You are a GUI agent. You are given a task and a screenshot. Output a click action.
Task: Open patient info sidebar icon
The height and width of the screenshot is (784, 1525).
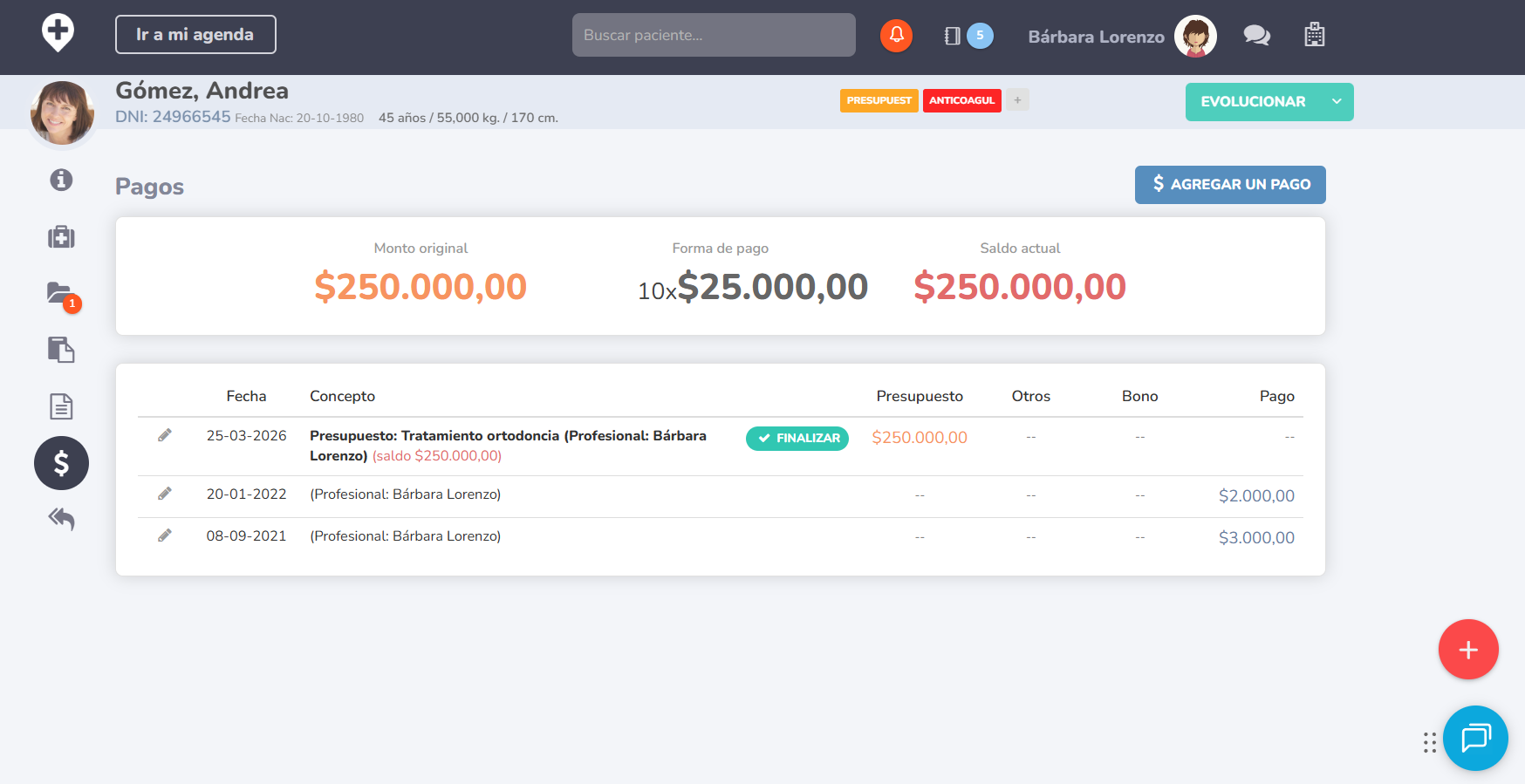pyautogui.click(x=61, y=180)
